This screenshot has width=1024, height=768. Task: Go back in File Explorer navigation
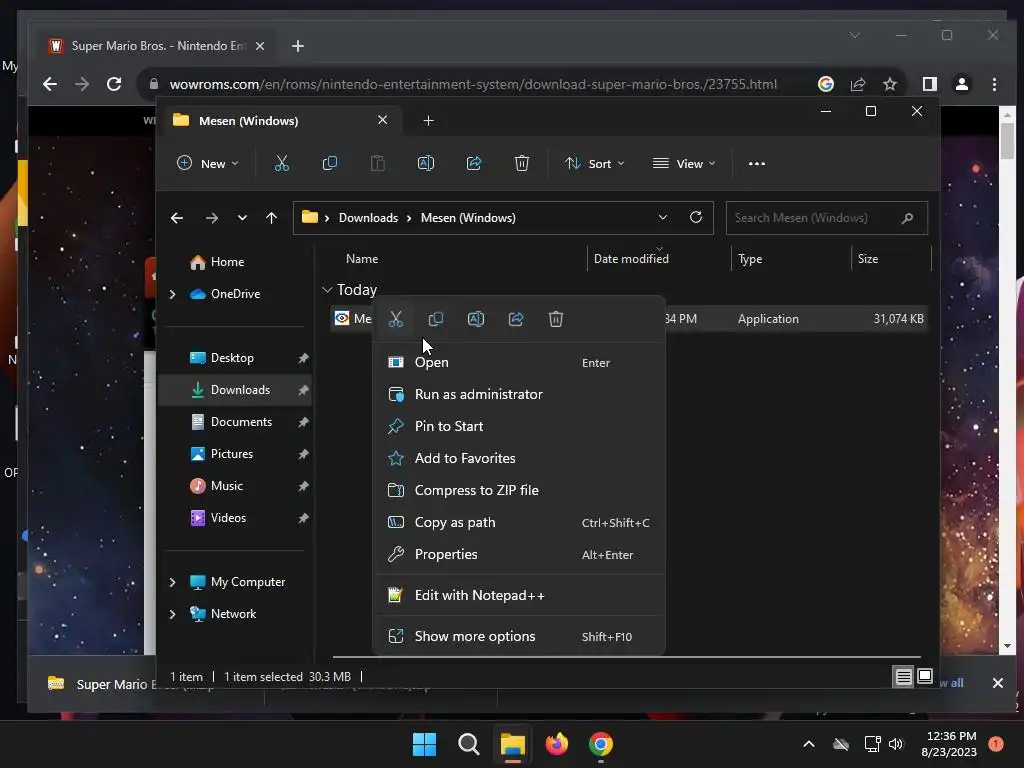click(x=177, y=218)
